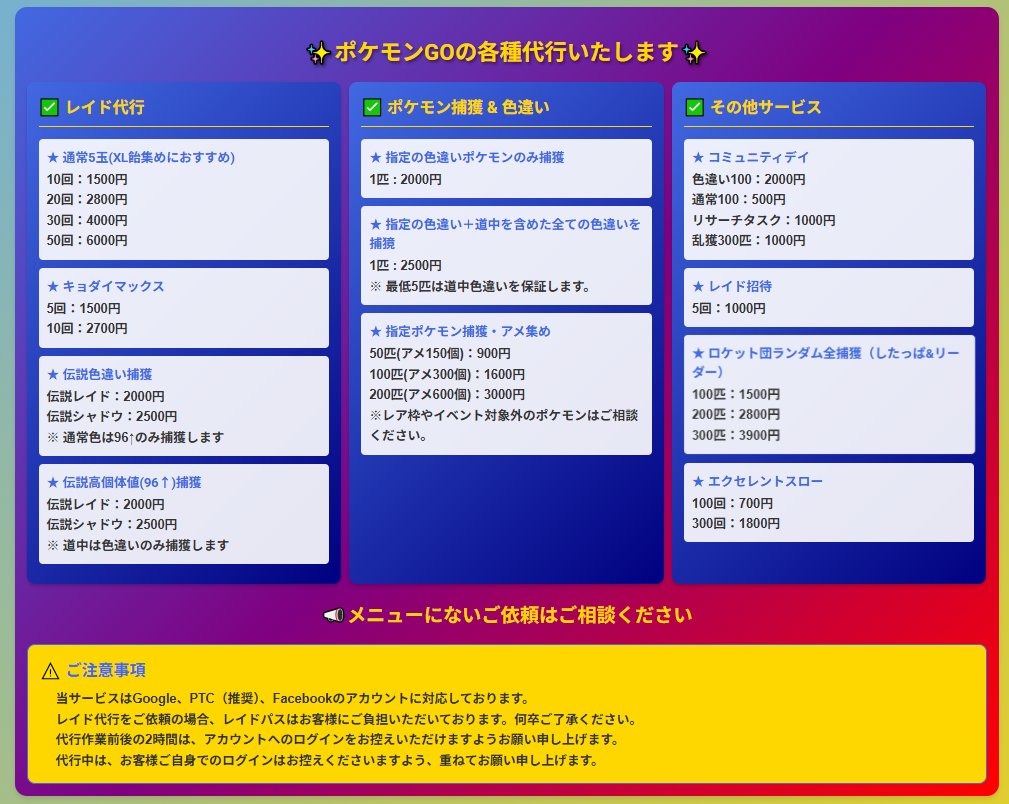Image resolution: width=1009 pixels, height=804 pixels.
Task: Select 伝説シャドウ：2500円 under 伝説高個体値
Action: pyautogui.click(x=112, y=525)
